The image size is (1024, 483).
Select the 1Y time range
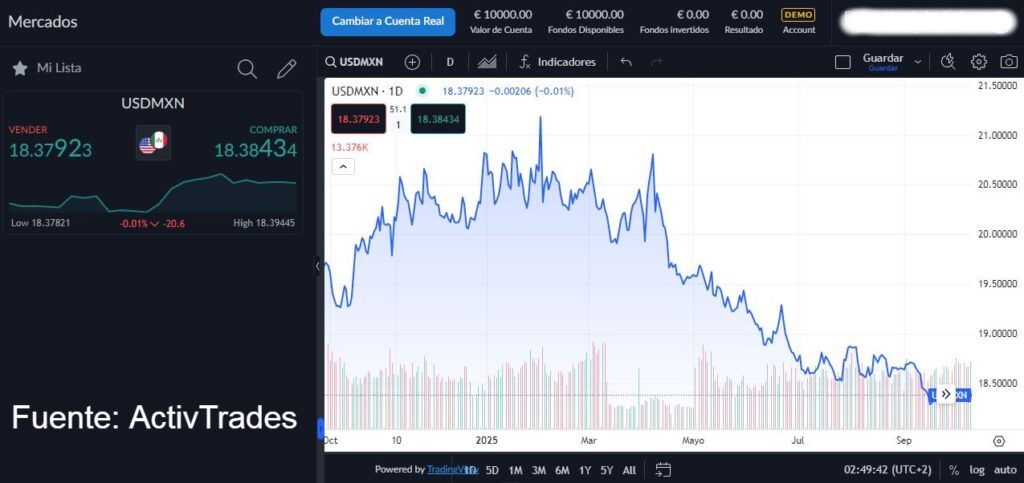pyautogui.click(x=585, y=470)
